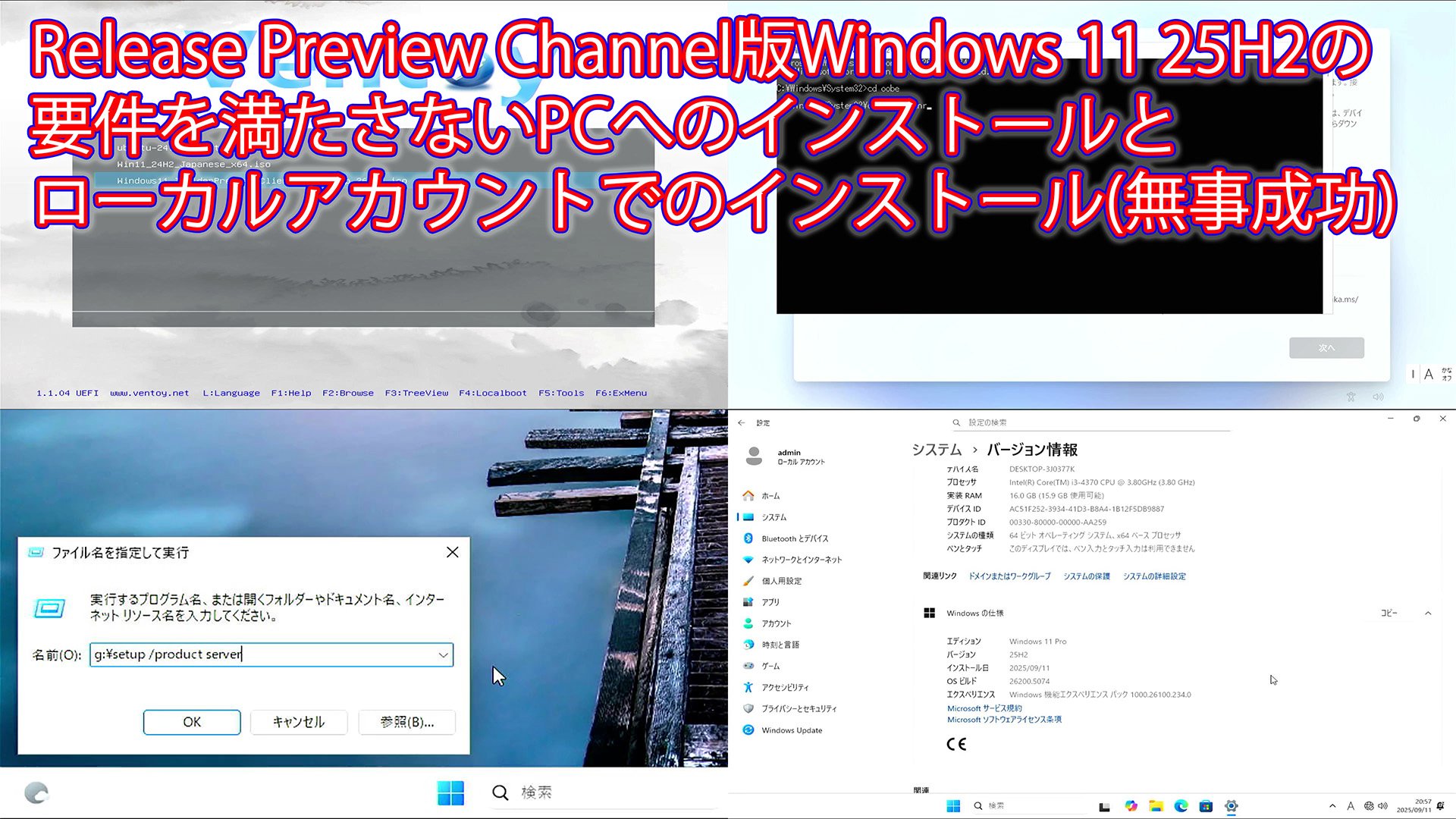Select Win11_24H2_Japanese_x64.iso in Ventoy list
This screenshot has width=1456, height=819.
pos(193,164)
